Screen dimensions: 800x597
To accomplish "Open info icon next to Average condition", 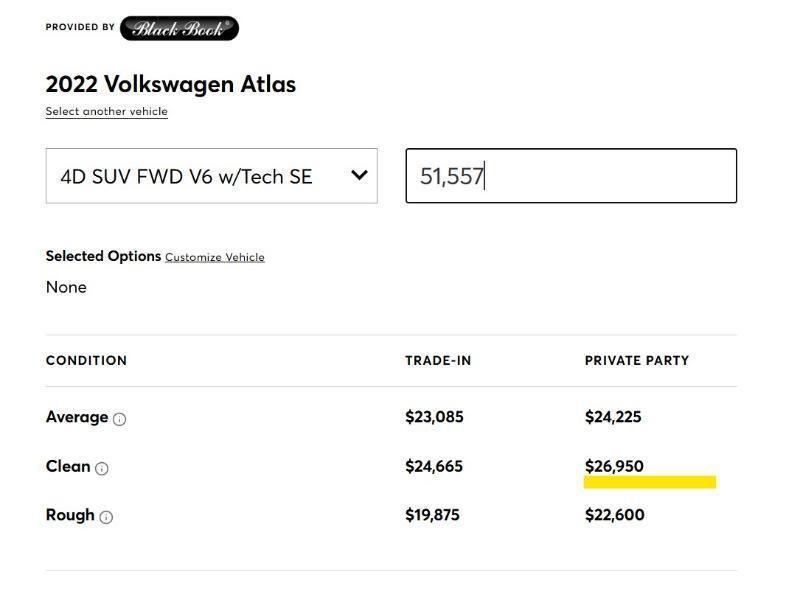I will (x=119, y=419).
